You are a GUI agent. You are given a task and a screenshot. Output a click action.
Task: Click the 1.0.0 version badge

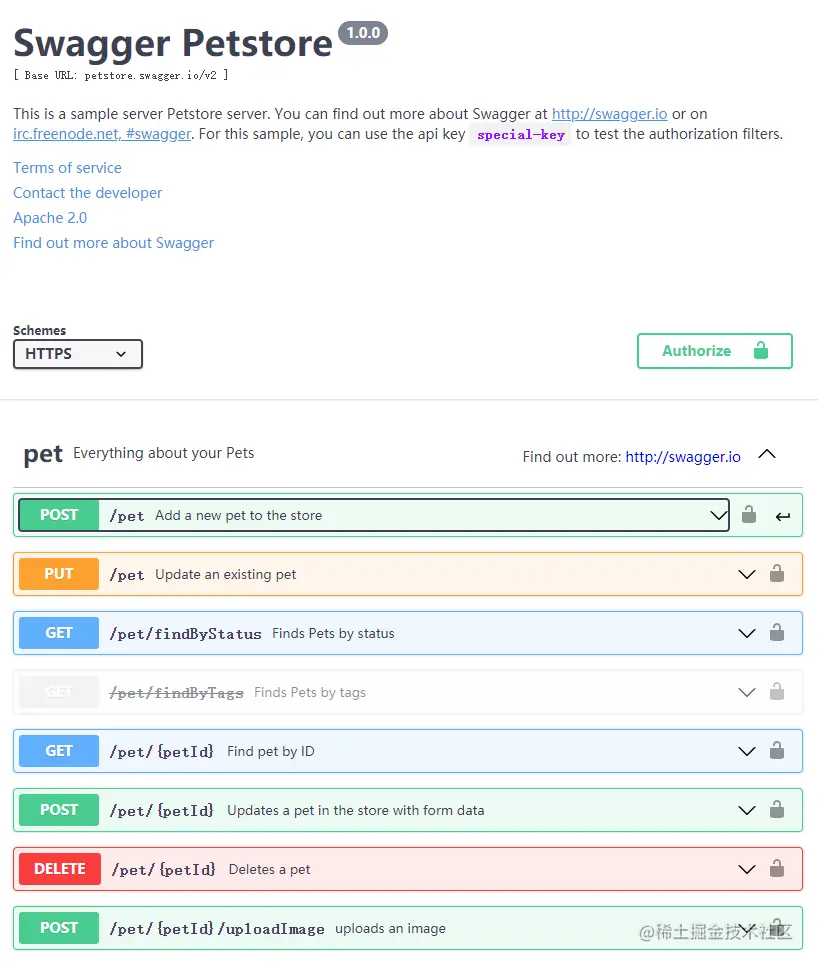(x=363, y=33)
